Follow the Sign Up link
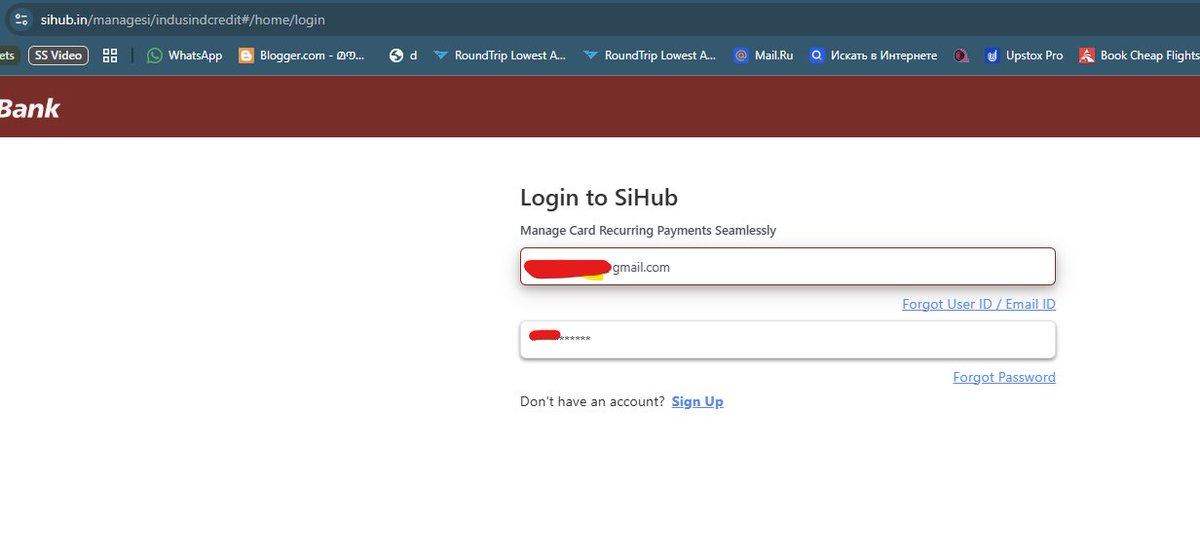 point(697,401)
